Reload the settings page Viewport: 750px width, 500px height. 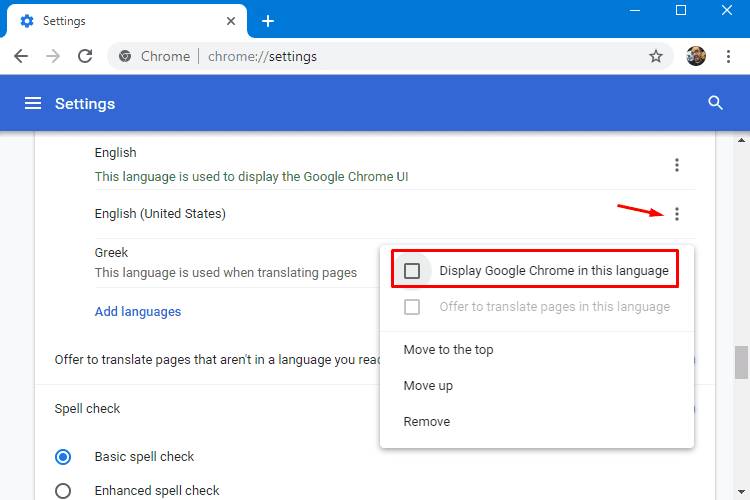coord(85,56)
